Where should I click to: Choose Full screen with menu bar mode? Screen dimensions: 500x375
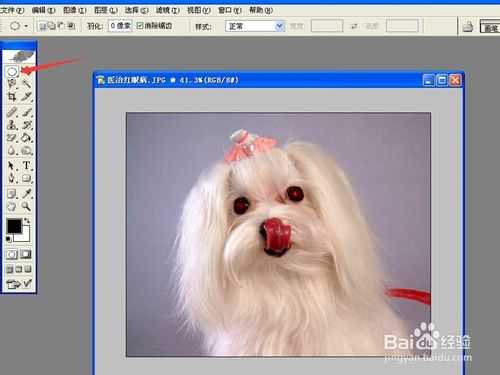coord(19,269)
